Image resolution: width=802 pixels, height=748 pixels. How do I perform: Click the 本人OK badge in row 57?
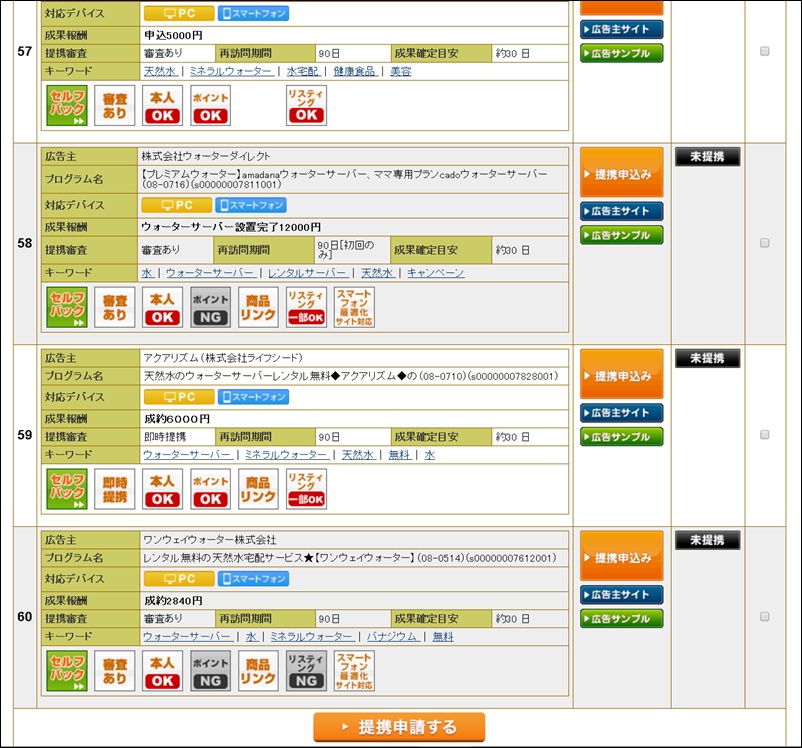tap(162, 105)
